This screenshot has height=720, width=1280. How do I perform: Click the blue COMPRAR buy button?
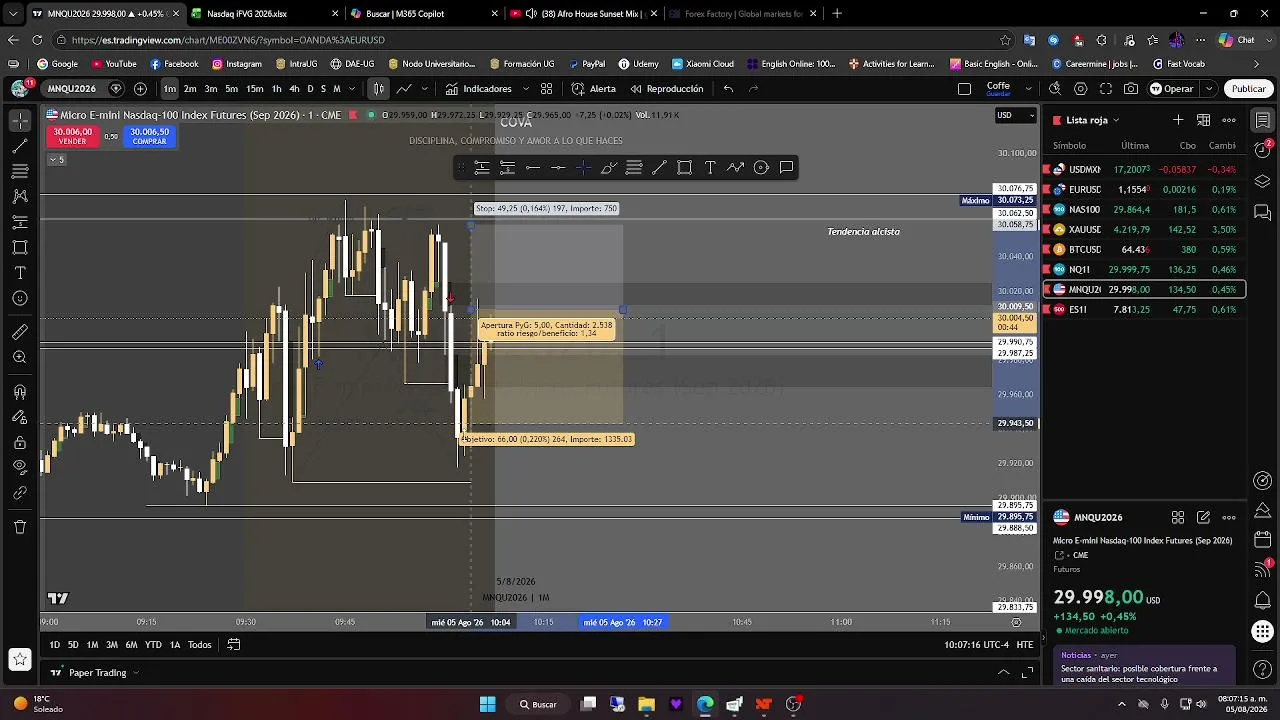click(x=150, y=136)
